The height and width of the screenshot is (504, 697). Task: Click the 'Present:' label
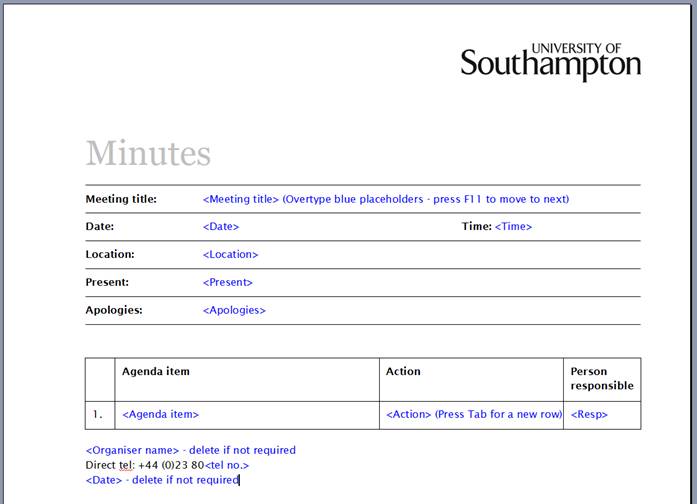point(107,282)
